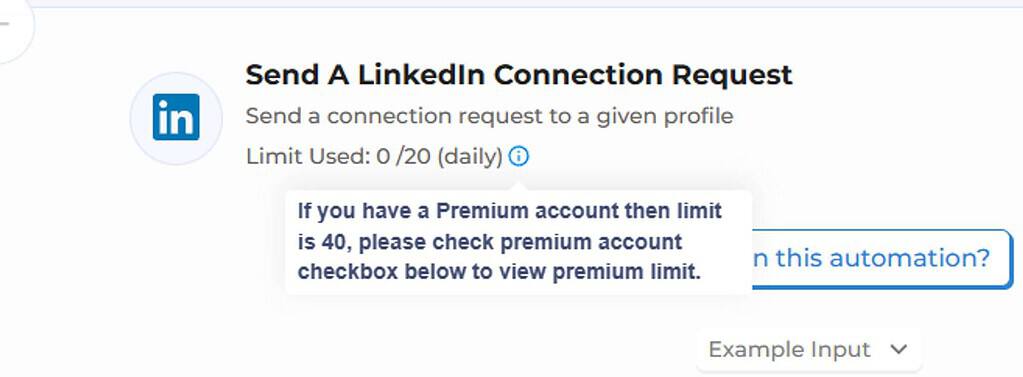Click the tooltip's small pointer arrow under info icon
The height and width of the screenshot is (377, 1023).
click(x=519, y=186)
